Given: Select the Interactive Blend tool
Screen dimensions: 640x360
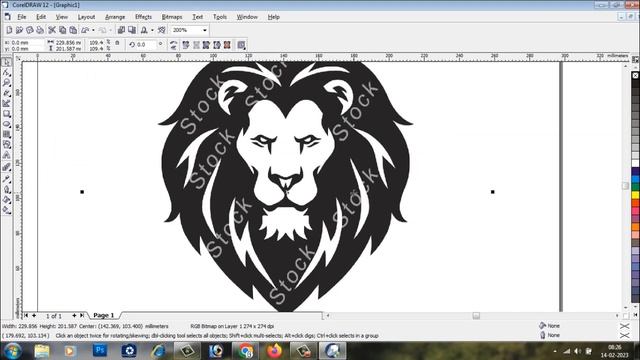Looking at the screenshot, I should tap(7, 167).
